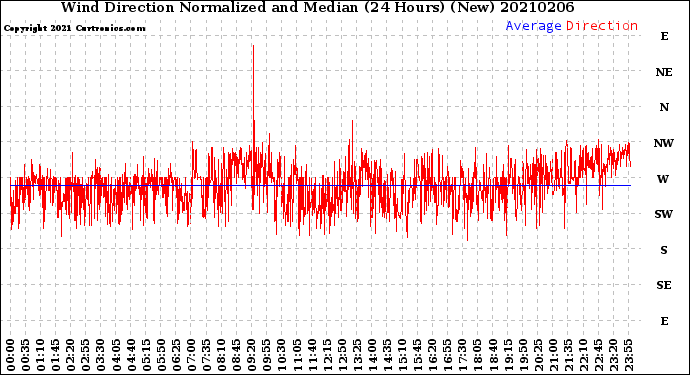Click the 09:20 time axis label

click(252, 355)
